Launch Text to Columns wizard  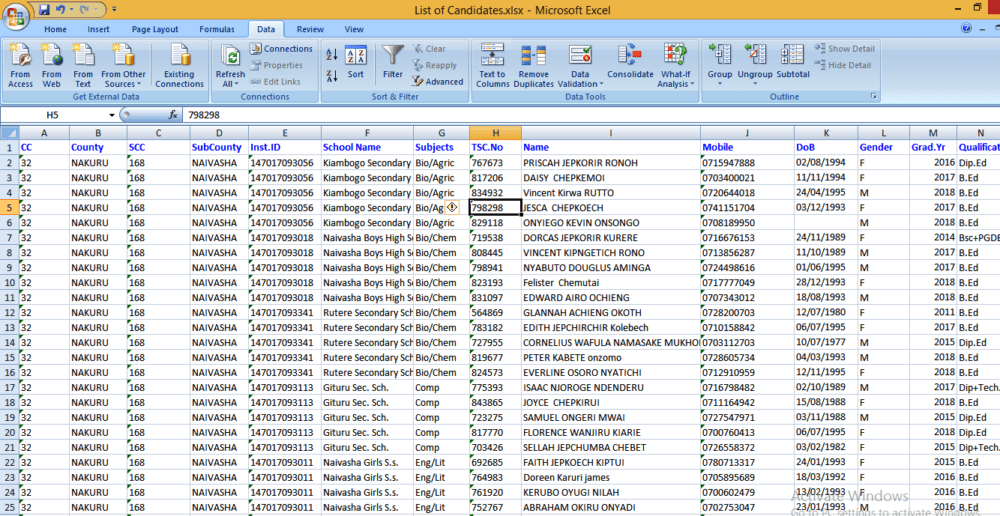tap(492, 66)
